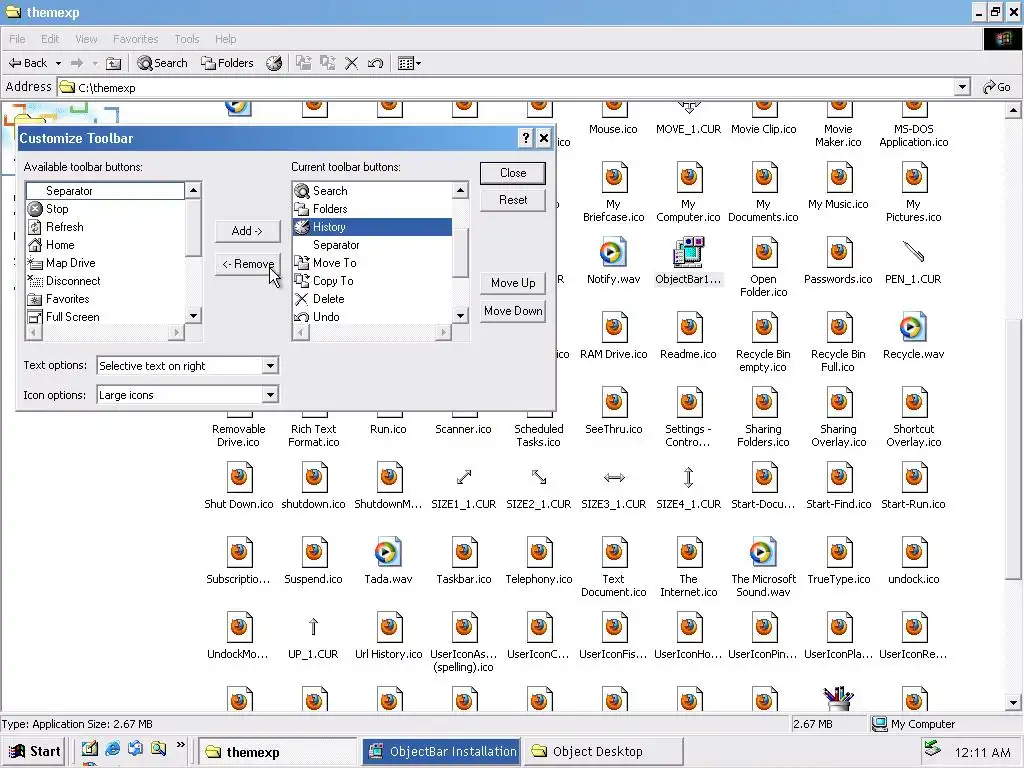Open the Edit menu

(50, 39)
